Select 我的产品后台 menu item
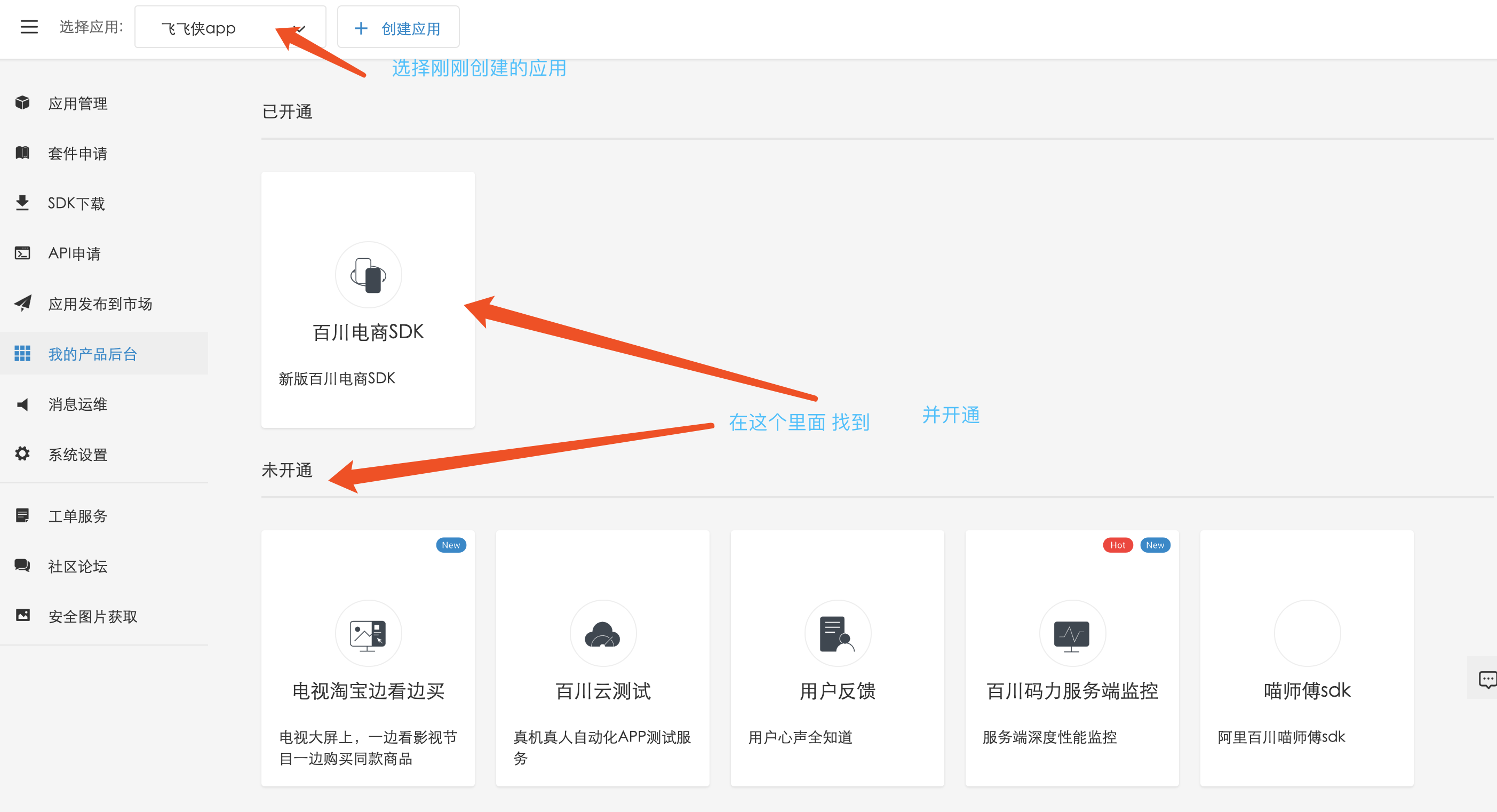 [92, 353]
